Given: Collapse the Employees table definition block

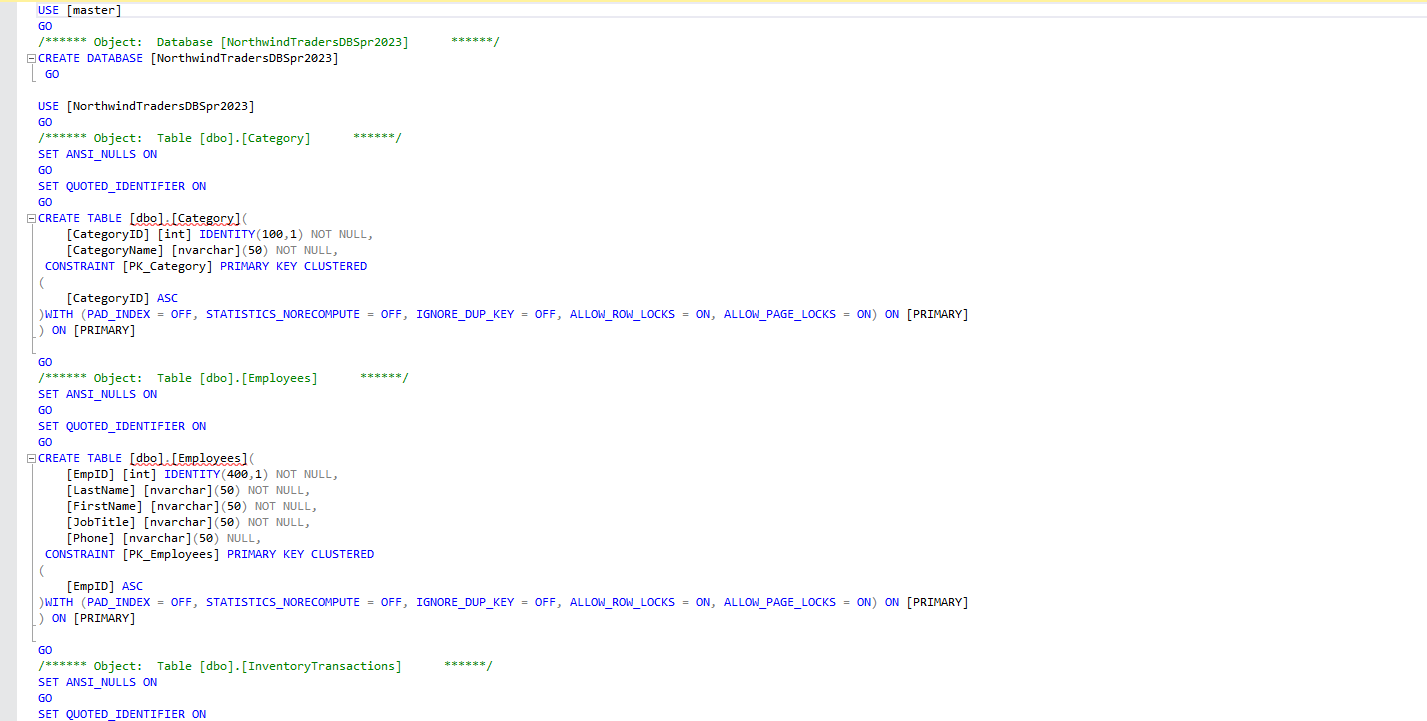Looking at the screenshot, I should (31, 458).
